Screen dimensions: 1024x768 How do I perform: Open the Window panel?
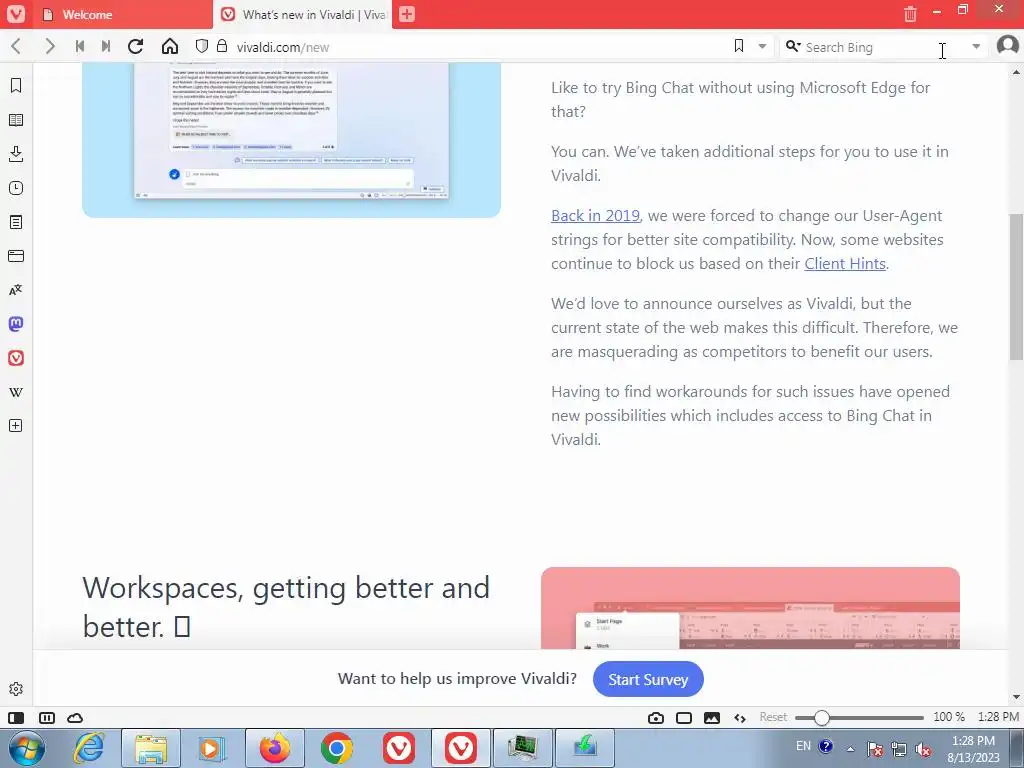[16, 256]
